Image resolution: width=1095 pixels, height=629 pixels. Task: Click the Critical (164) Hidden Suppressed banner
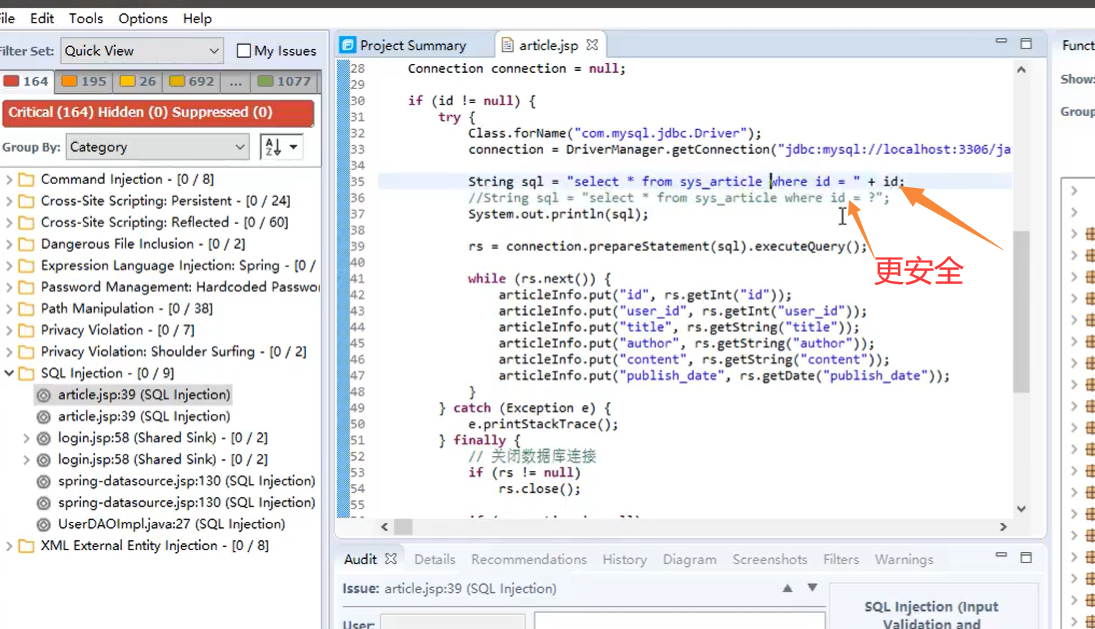(x=158, y=112)
